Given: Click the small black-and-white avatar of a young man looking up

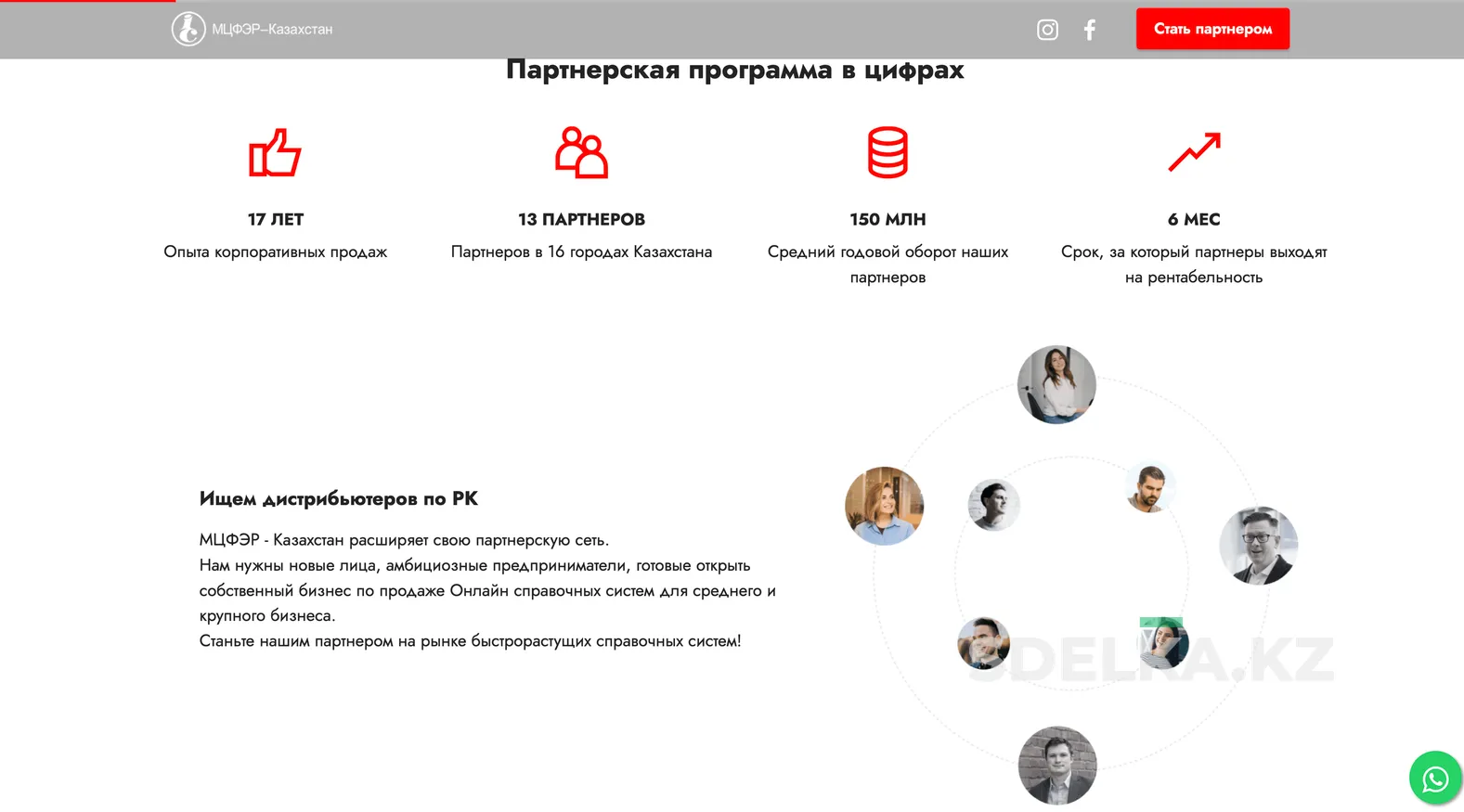Looking at the screenshot, I should (x=993, y=505).
